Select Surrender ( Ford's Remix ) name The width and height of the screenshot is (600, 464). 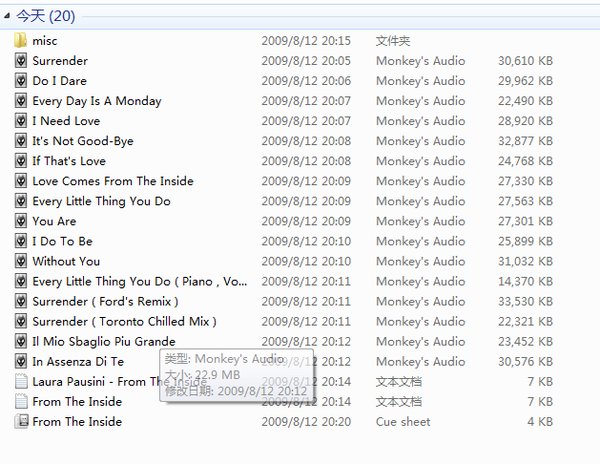pos(105,301)
